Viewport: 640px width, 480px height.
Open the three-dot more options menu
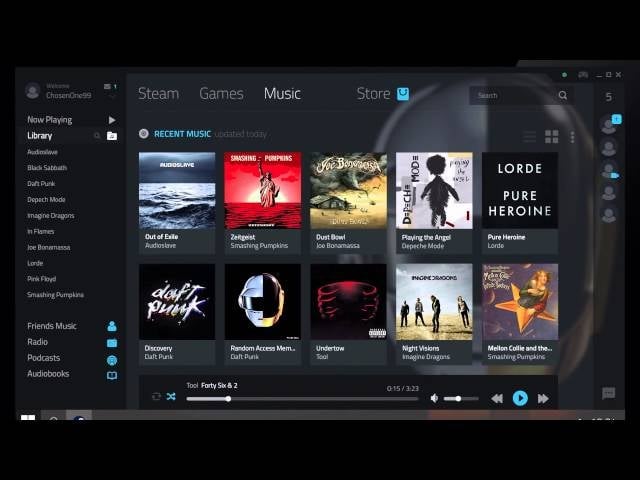pyautogui.click(x=572, y=137)
